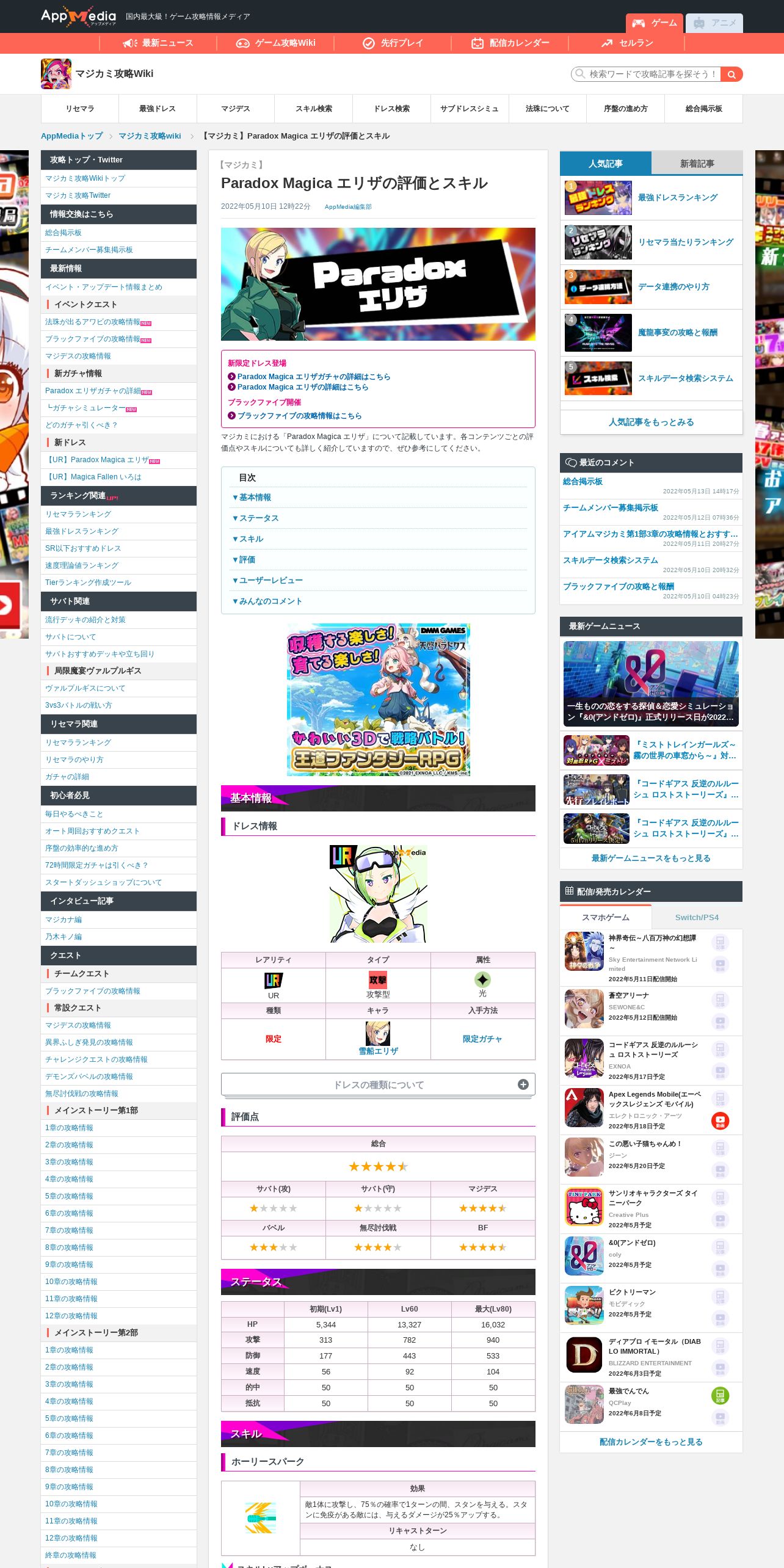The image size is (784, 1568).
Task: Click the 雪船エリザ character portrait icon
Action: tap(378, 1033)
